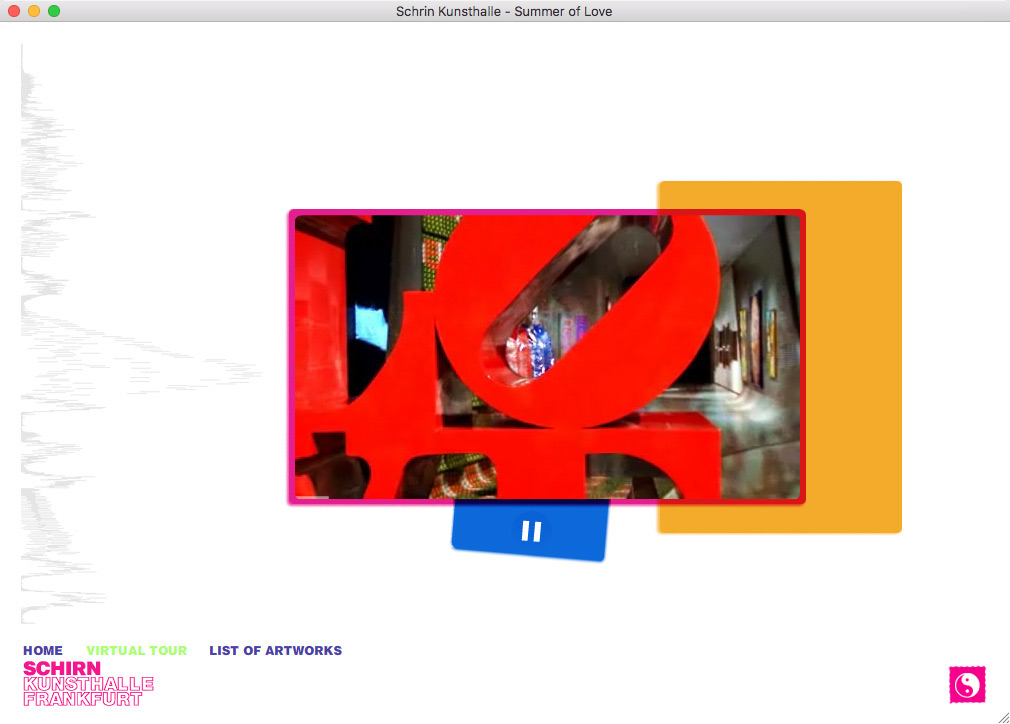1010x724 pixels.
Task: Minimize window with the yellow button
Action: point(34,11)
